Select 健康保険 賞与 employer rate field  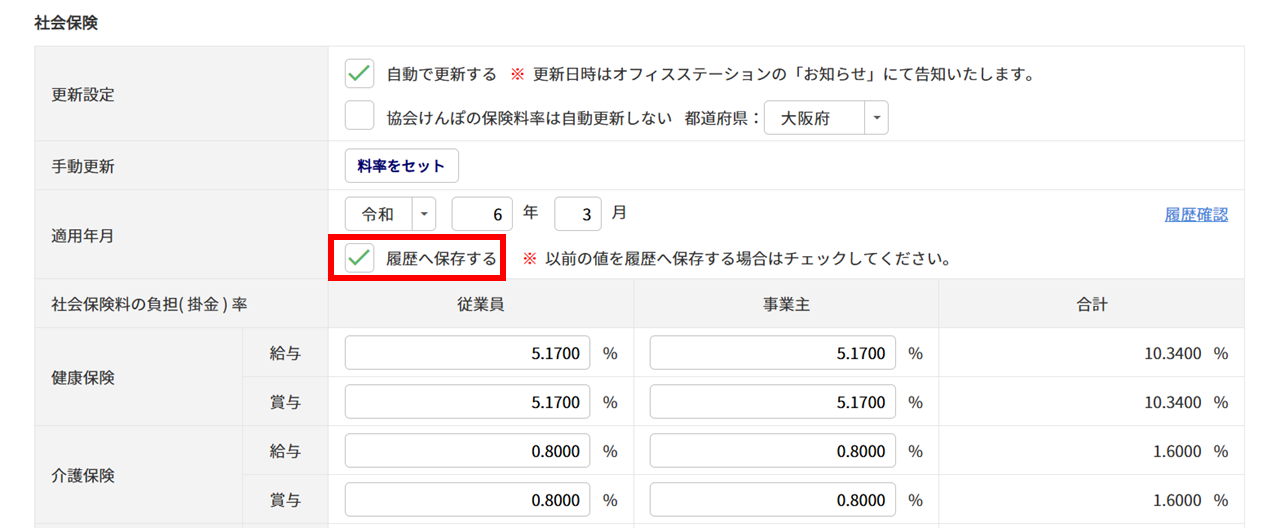point(772,402)
